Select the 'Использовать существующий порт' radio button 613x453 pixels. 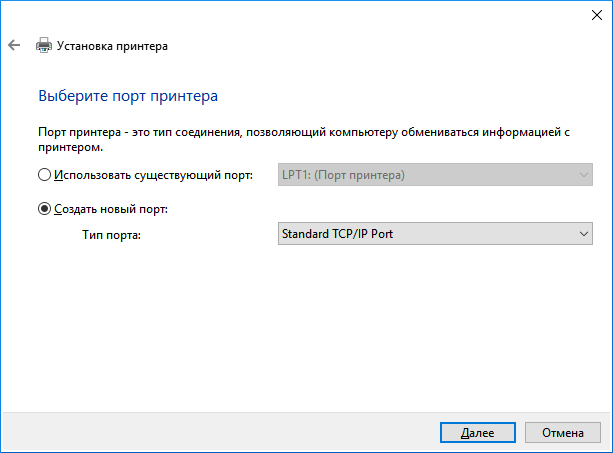coord(44,176)
